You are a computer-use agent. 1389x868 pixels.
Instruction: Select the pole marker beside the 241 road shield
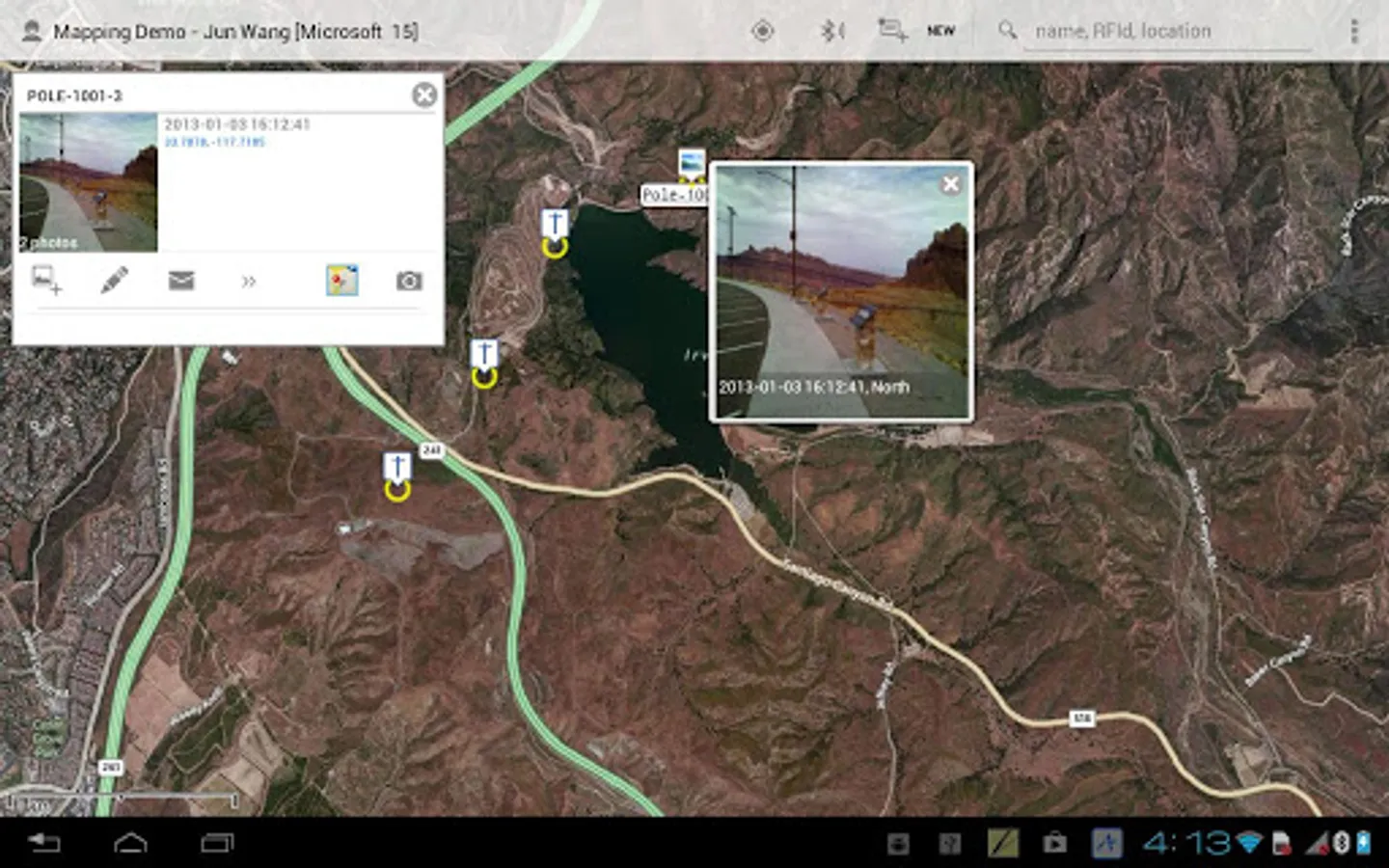(397, 476)
